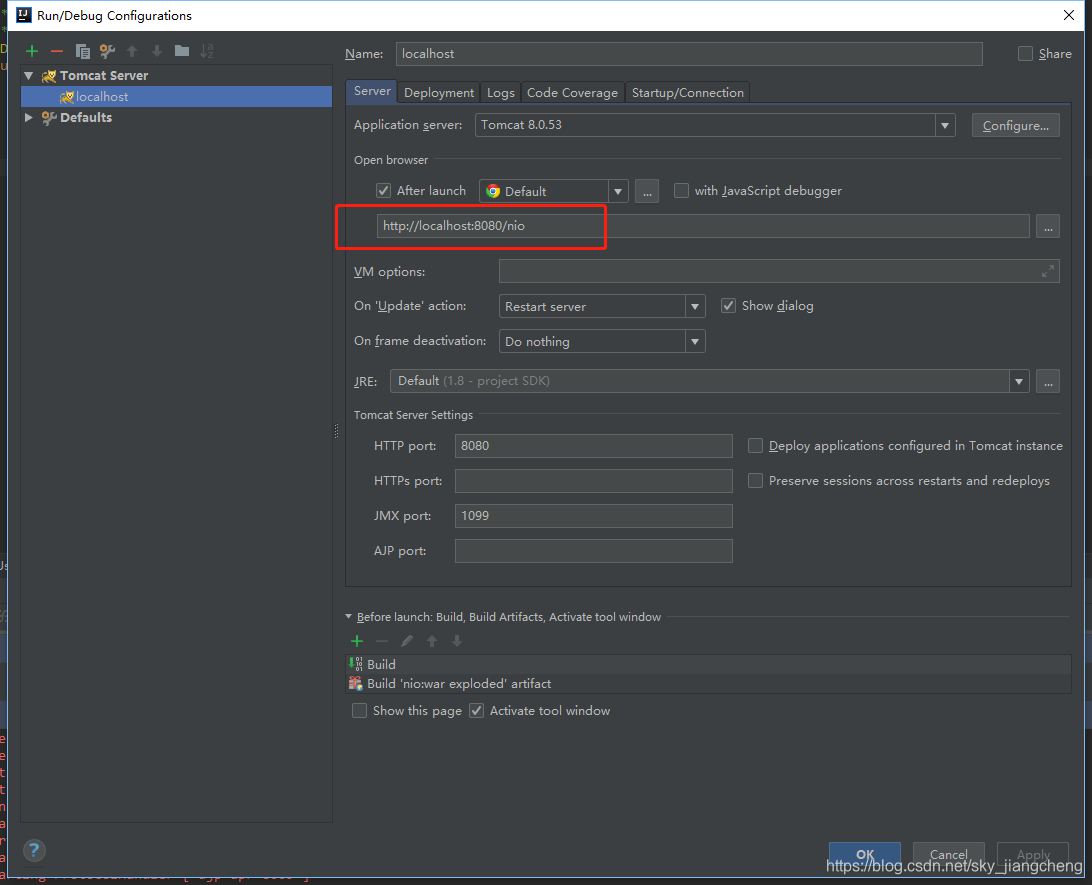Screen dimensions: 1092x885
Task: Click the Cancel button
Action: 949,854
